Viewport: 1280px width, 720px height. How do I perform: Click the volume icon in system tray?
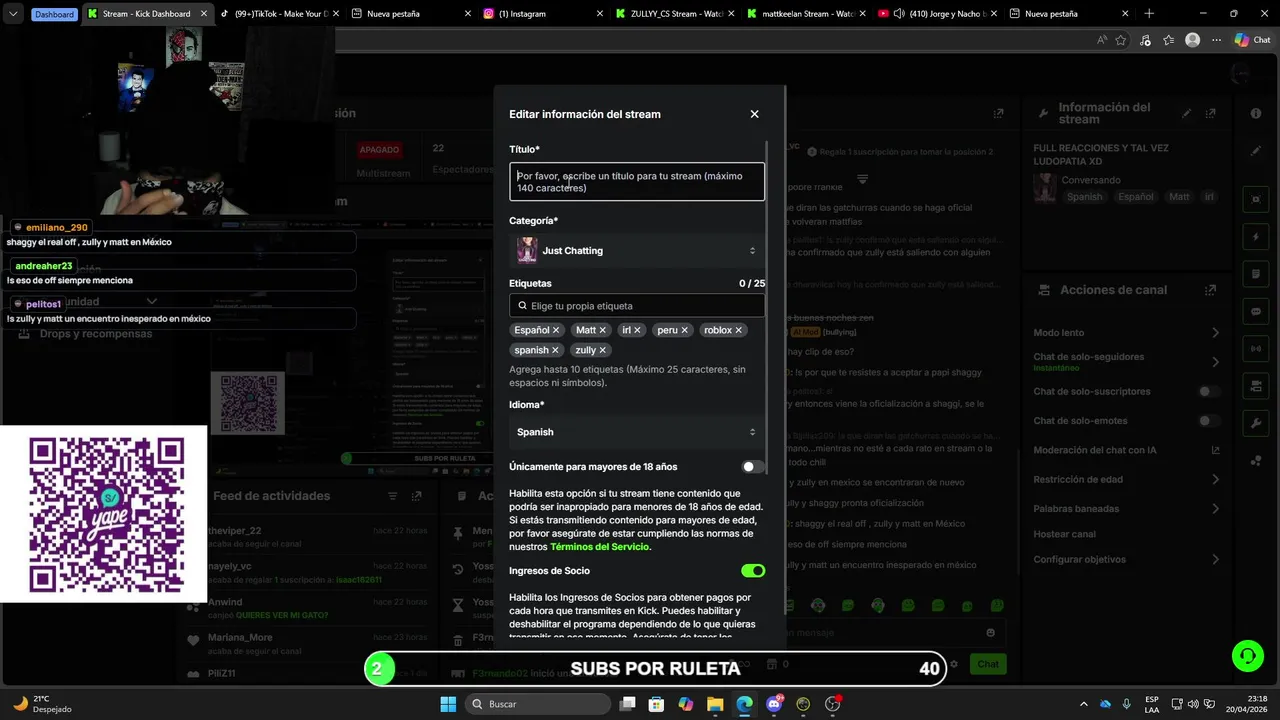coord(1193,704)
